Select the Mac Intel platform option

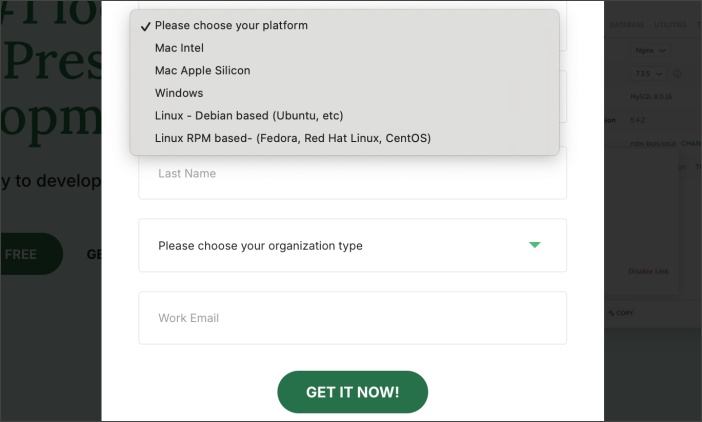click(x=180, y=48)
